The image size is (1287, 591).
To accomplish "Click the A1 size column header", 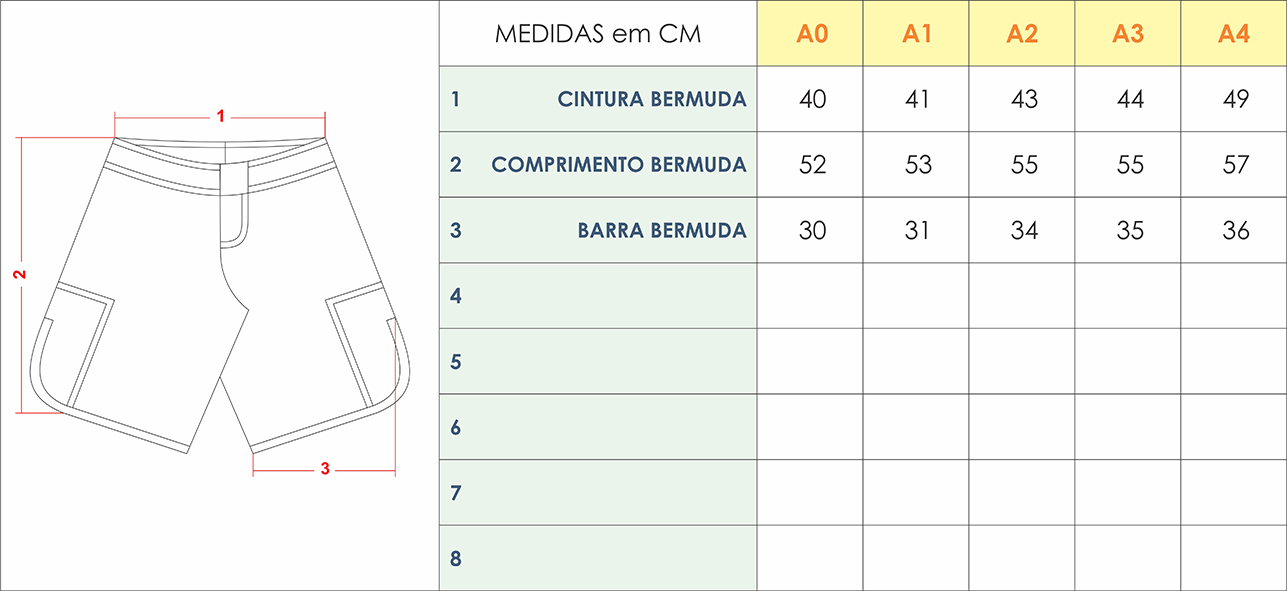I will 917,34.
